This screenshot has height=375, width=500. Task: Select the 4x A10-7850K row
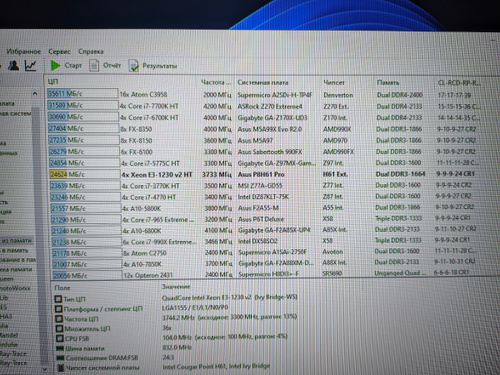(263, 264)
